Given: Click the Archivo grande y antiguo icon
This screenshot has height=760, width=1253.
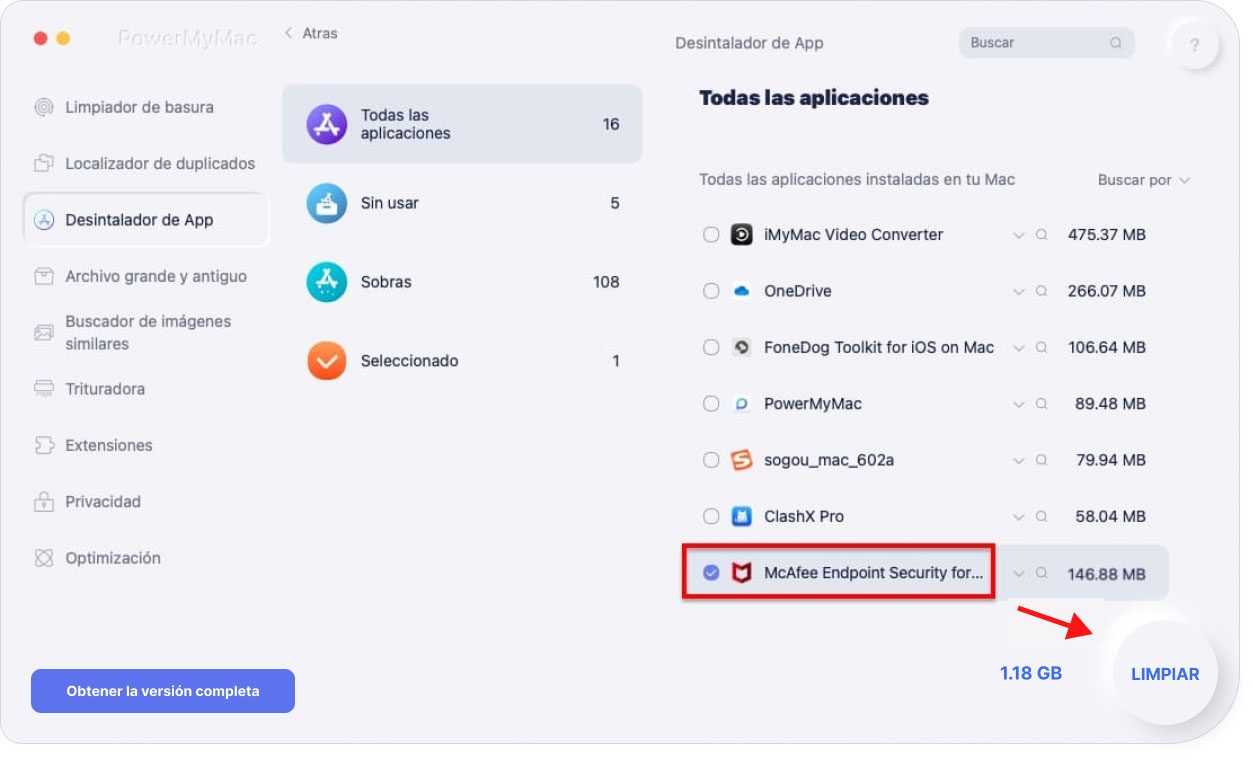Looking at the screenshot, I should pos(44,276).
